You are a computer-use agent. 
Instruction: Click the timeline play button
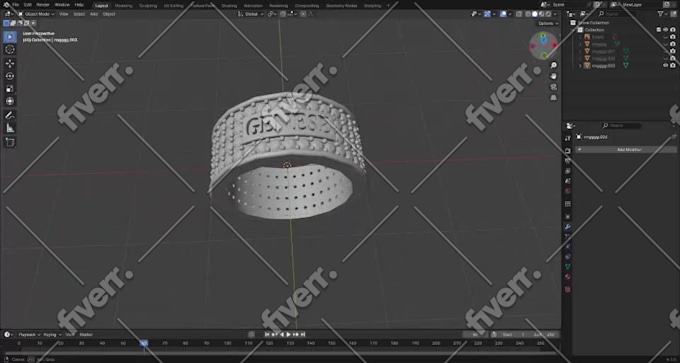pos(289,334)
